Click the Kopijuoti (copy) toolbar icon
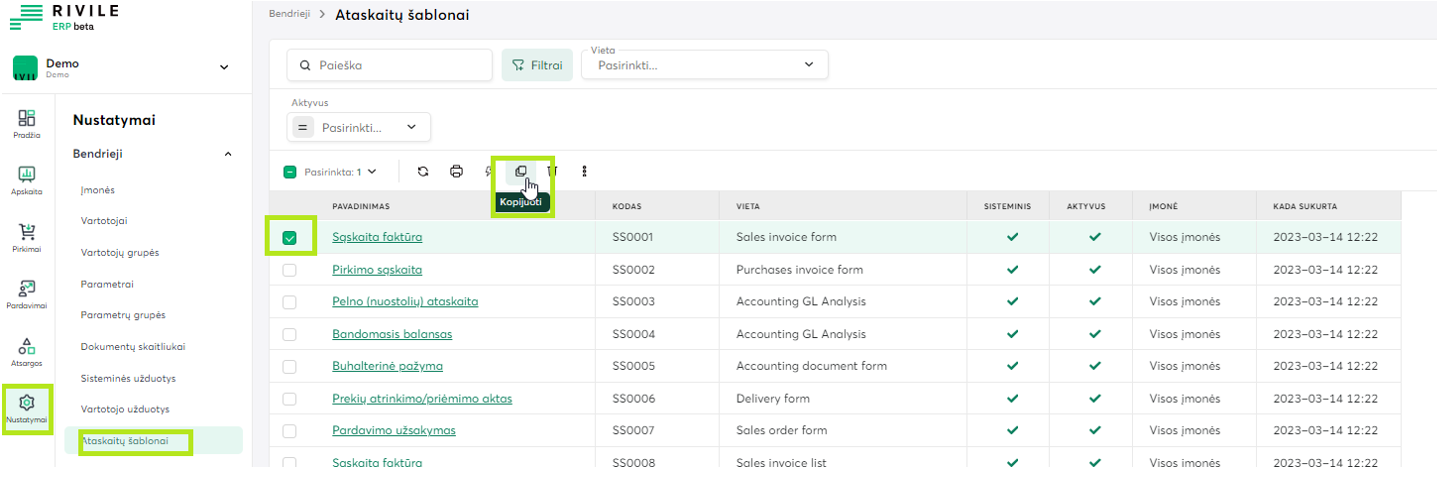The height and width of the screenshot is (493, 1437). tap(520, 171)
